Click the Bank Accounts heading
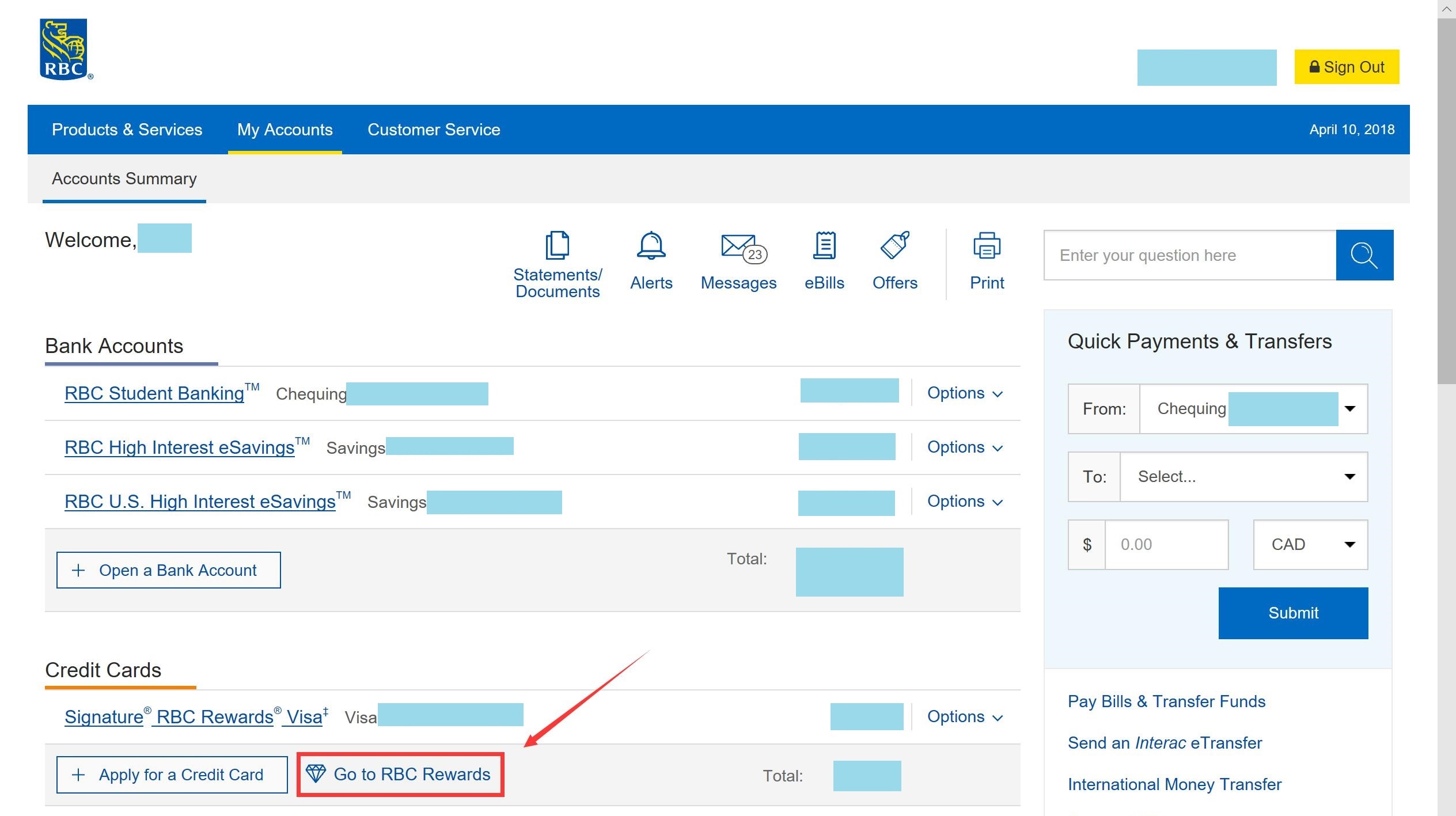The width and height of the screenshot is (1456, 816). tap(114, 346)
